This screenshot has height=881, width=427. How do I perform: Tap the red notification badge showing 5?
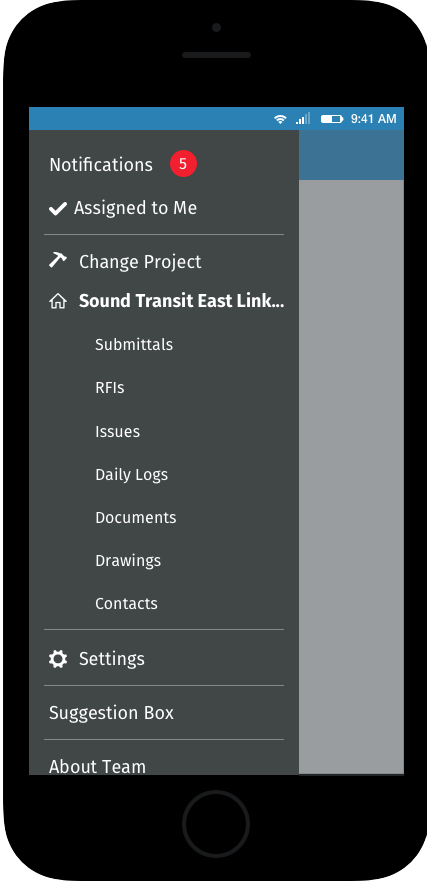(183, 164)
